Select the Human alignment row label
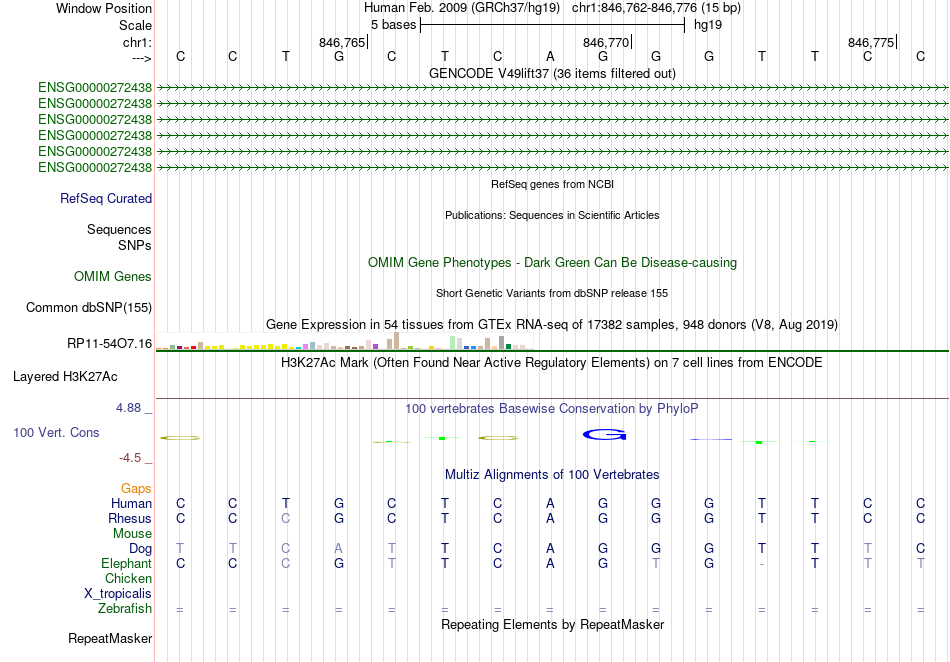This screenshot has width=950, height=662. pos(131,503)
